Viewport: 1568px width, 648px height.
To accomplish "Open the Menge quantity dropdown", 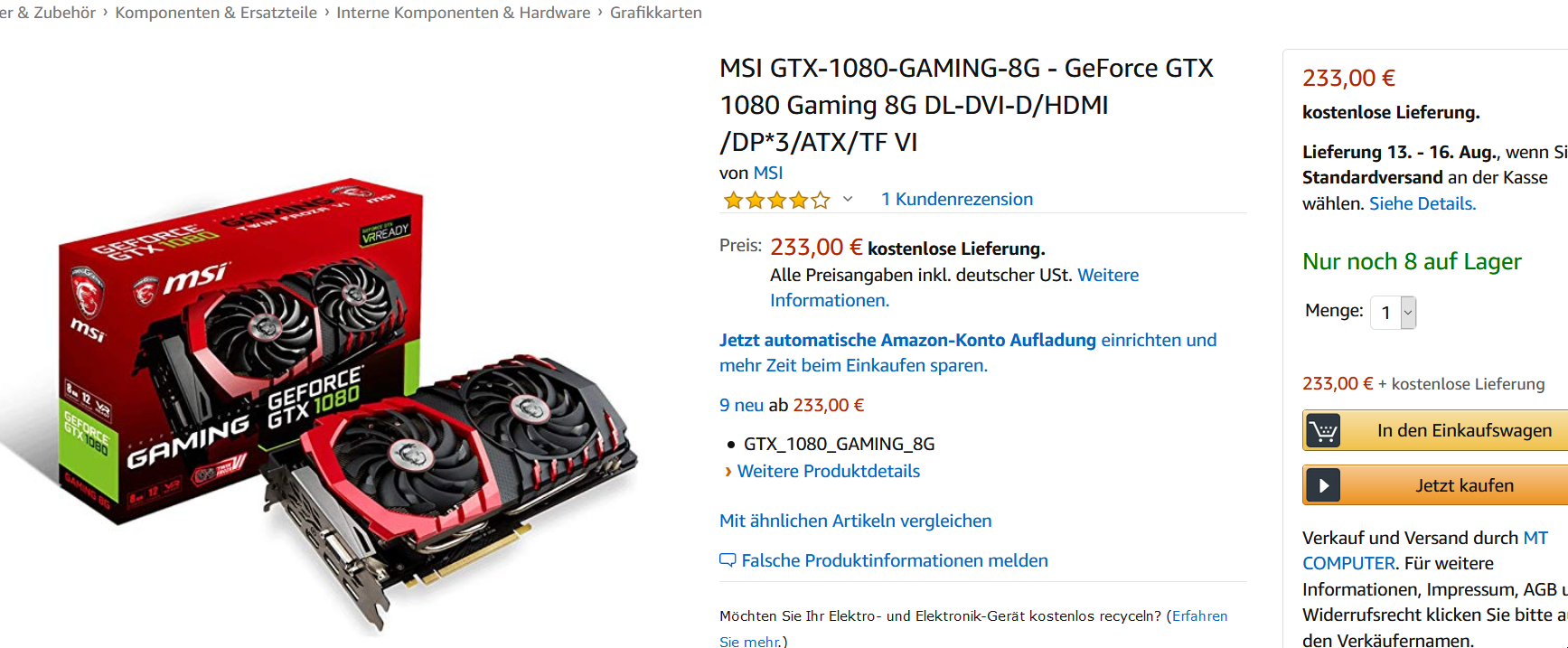I will (1393, 313).
